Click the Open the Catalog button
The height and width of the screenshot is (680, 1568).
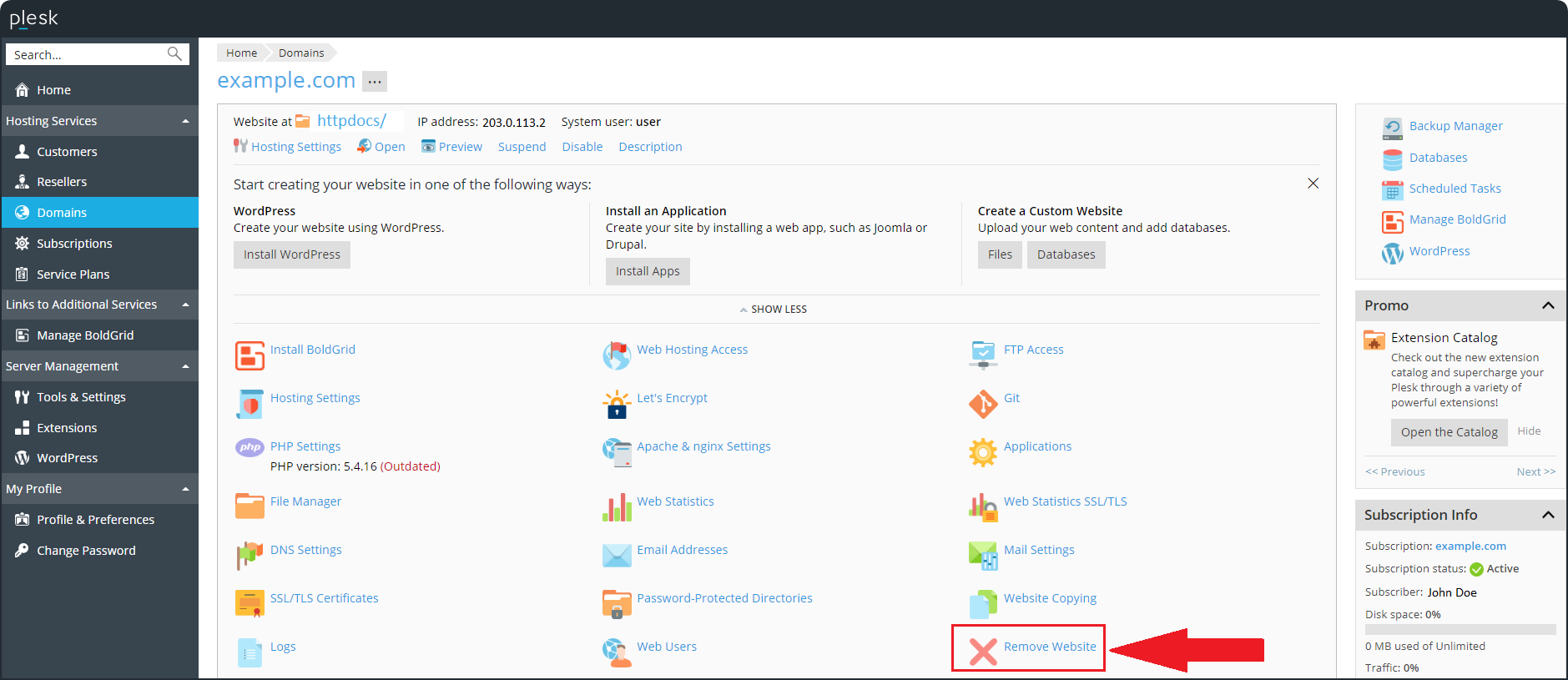(1449, 432)
